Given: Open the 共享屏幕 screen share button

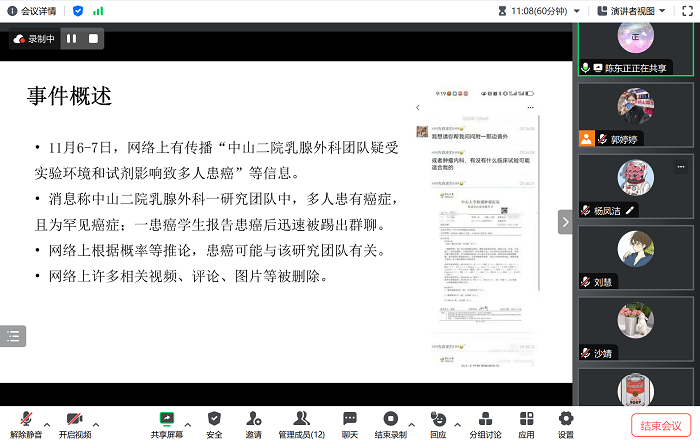Looking at the screenshot, I should pos(167,423).
